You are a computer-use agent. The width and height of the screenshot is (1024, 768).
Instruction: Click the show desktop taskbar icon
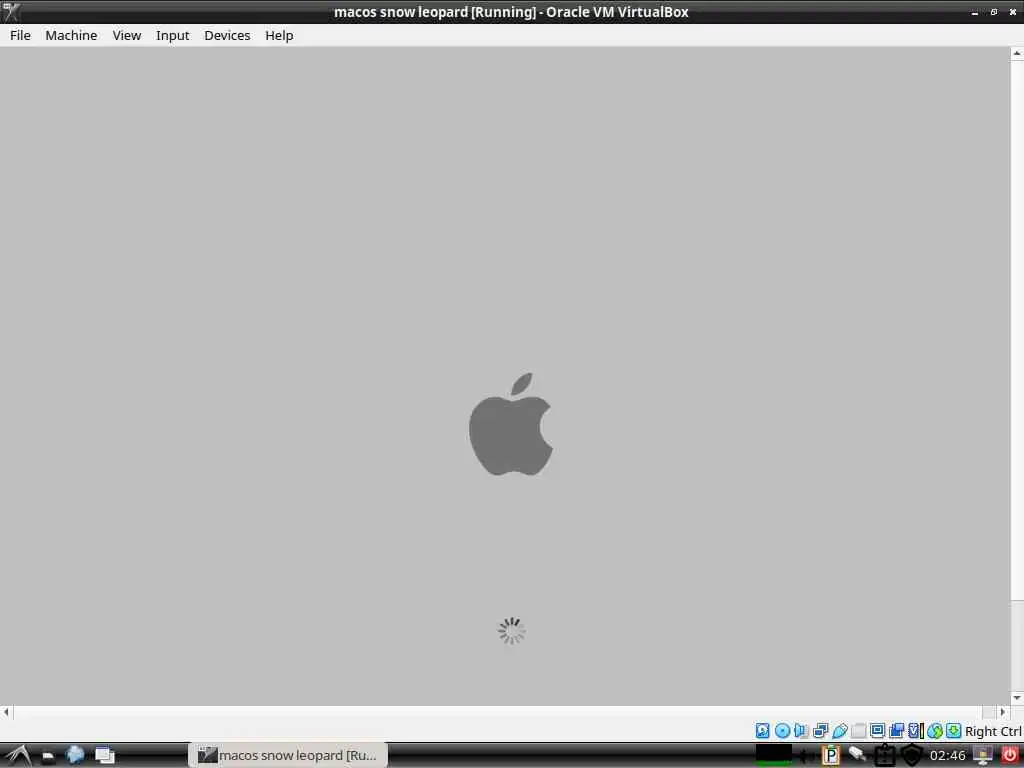[x=104, y=756]
